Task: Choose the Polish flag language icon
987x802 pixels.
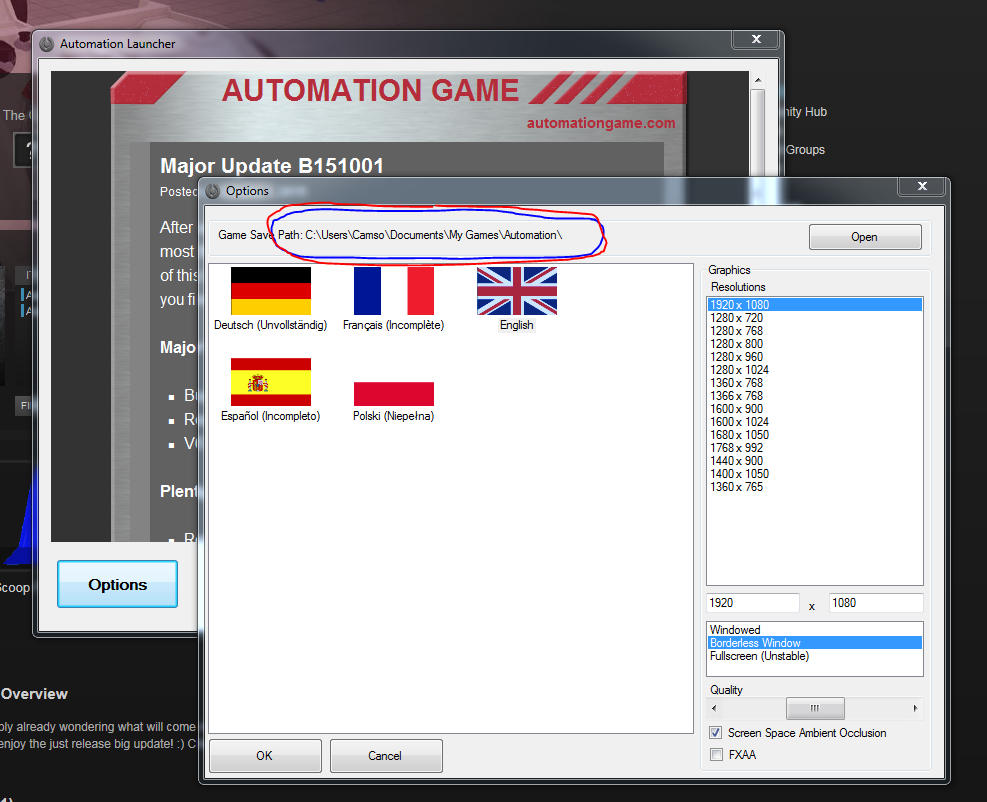Action: coord(393,393)
